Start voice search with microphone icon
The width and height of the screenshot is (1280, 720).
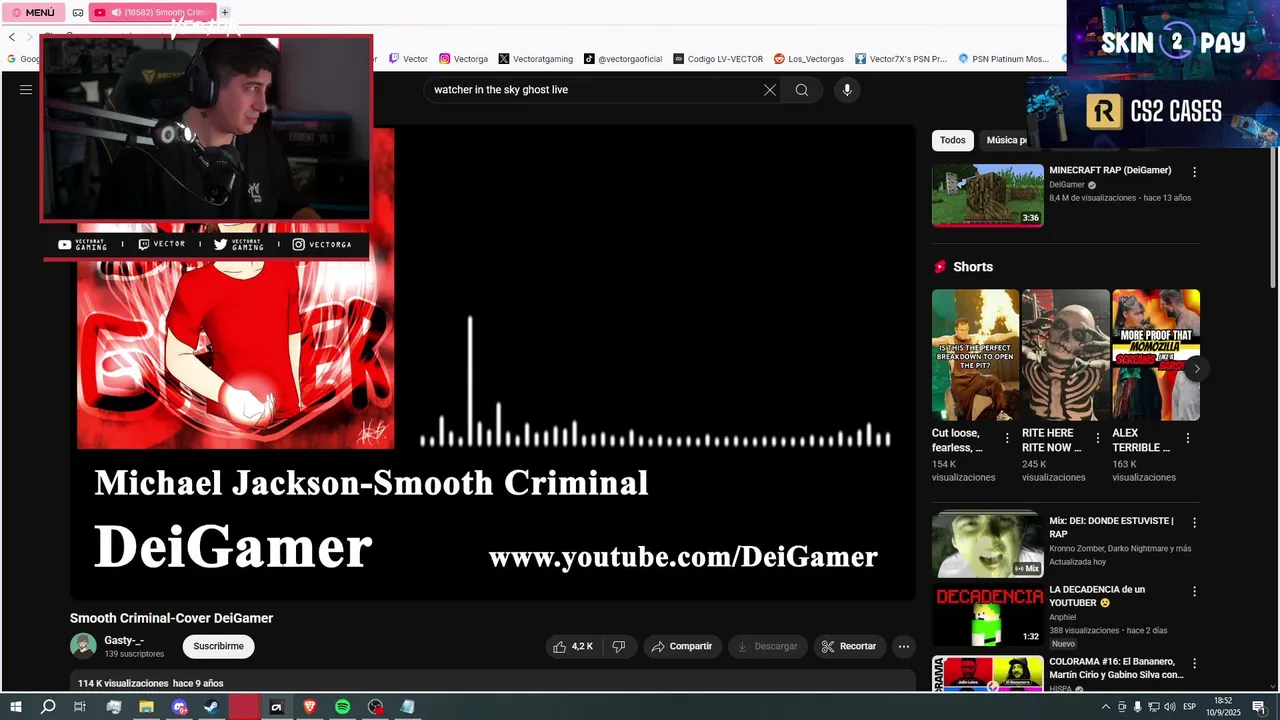(x=847, y=90)
